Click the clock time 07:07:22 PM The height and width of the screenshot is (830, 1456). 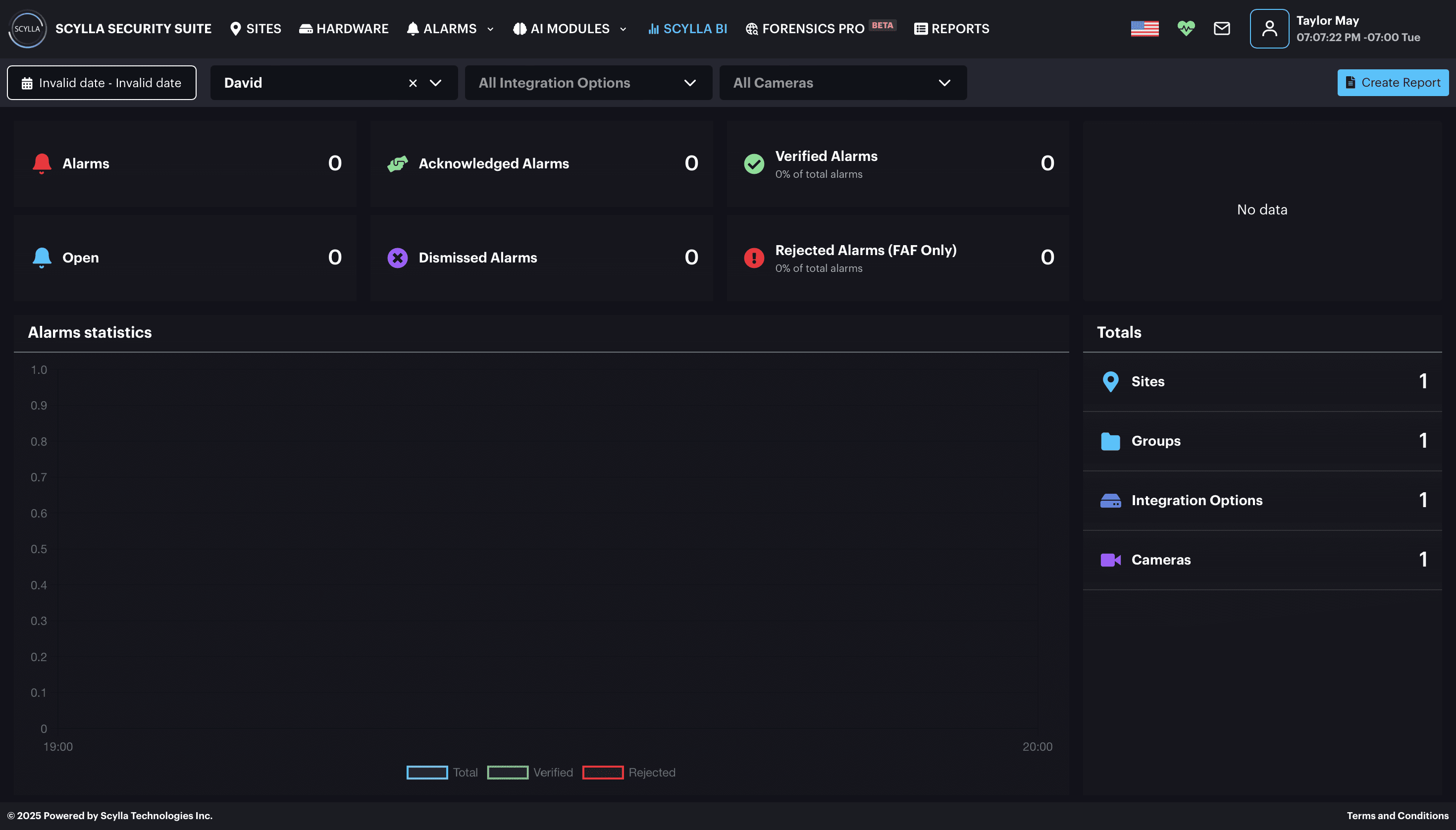tap(1328, 38)
